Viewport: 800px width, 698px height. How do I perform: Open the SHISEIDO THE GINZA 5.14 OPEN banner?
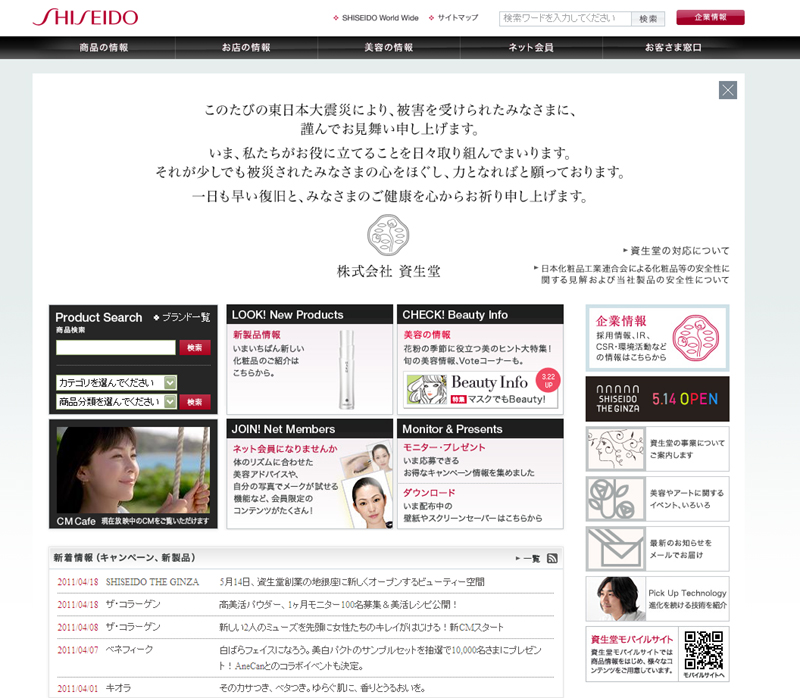(x=657, y=398)
